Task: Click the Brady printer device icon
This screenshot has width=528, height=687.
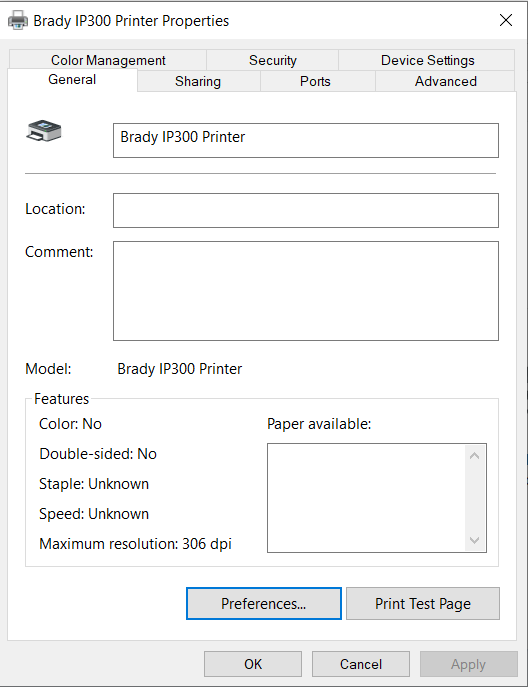Action: 44,131
